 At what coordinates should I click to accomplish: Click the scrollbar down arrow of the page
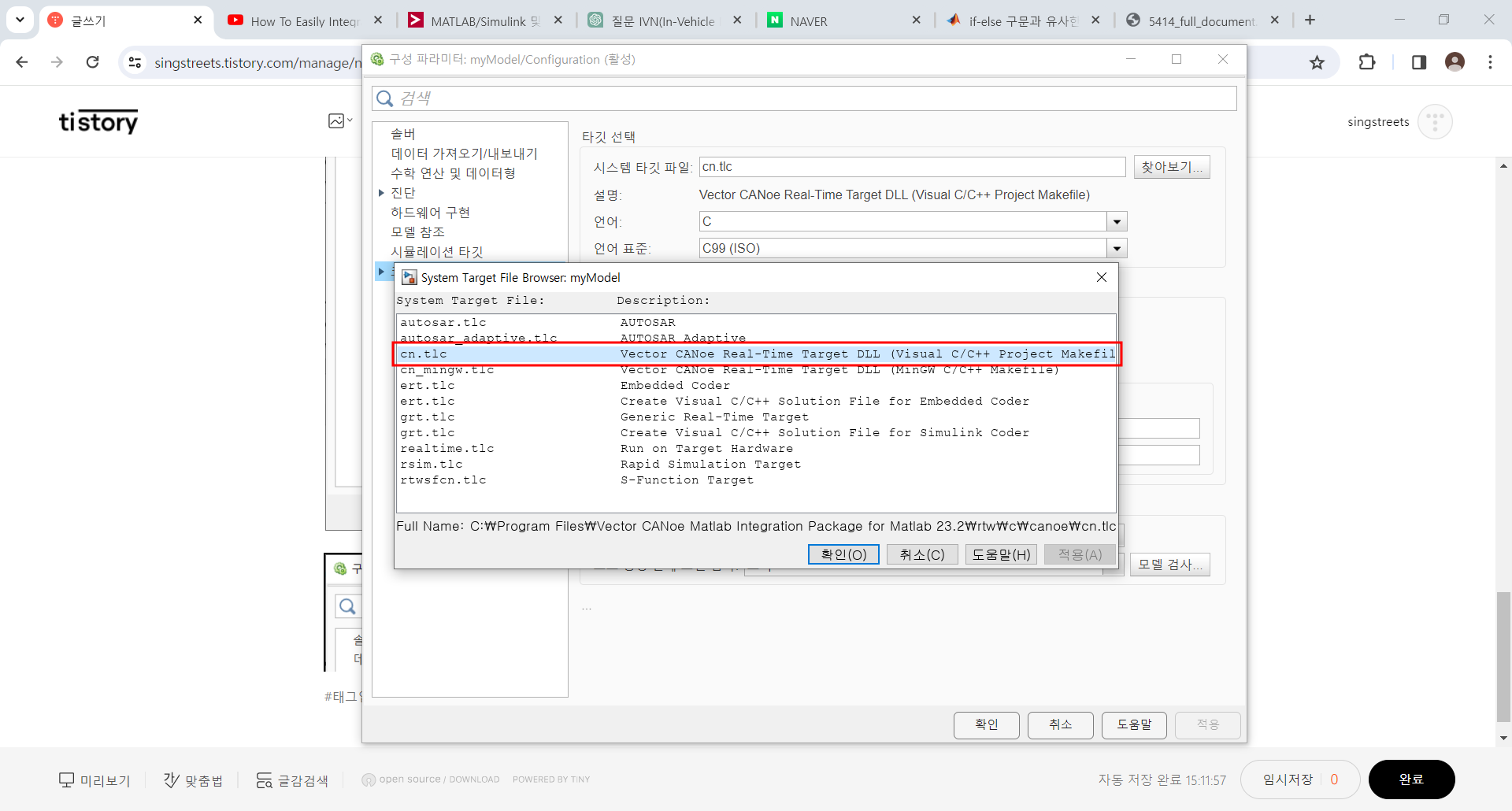pos(1503,738)
